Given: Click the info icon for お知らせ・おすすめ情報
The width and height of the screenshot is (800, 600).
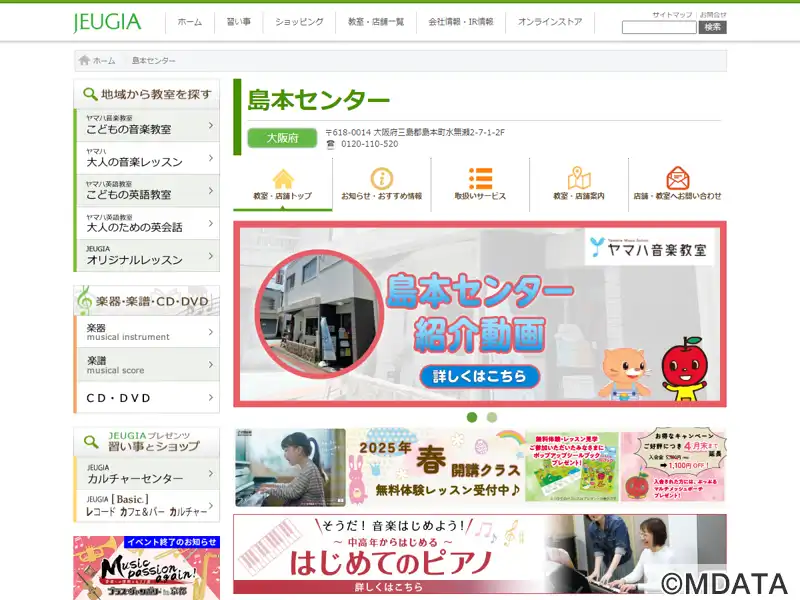Looking at the screenshot, I should [382, 179].
